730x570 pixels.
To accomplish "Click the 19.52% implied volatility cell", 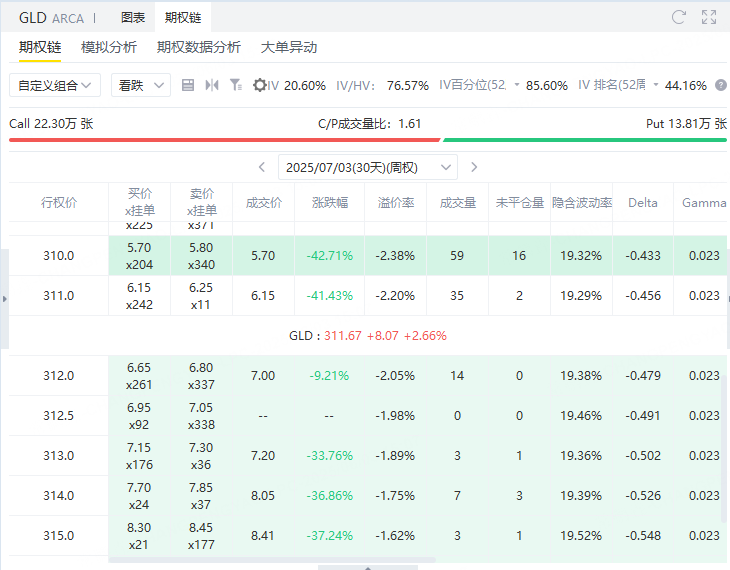I will [x=581, y=536].
